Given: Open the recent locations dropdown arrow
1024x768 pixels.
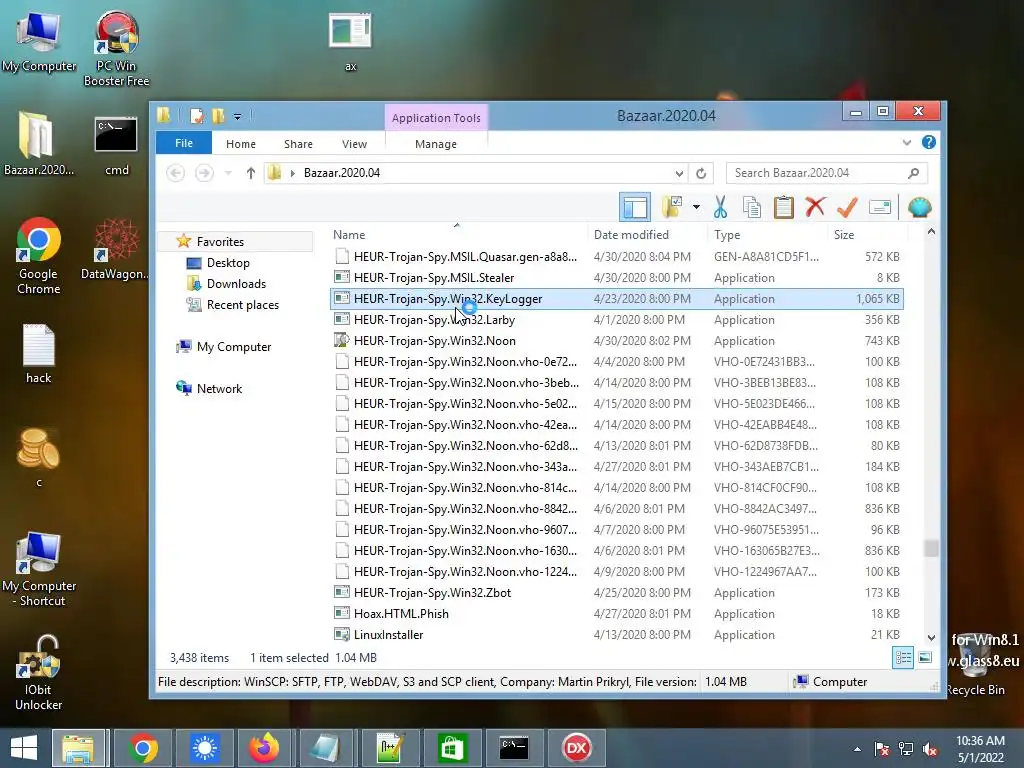Looking at the screenshot, I should pos(228,173).
